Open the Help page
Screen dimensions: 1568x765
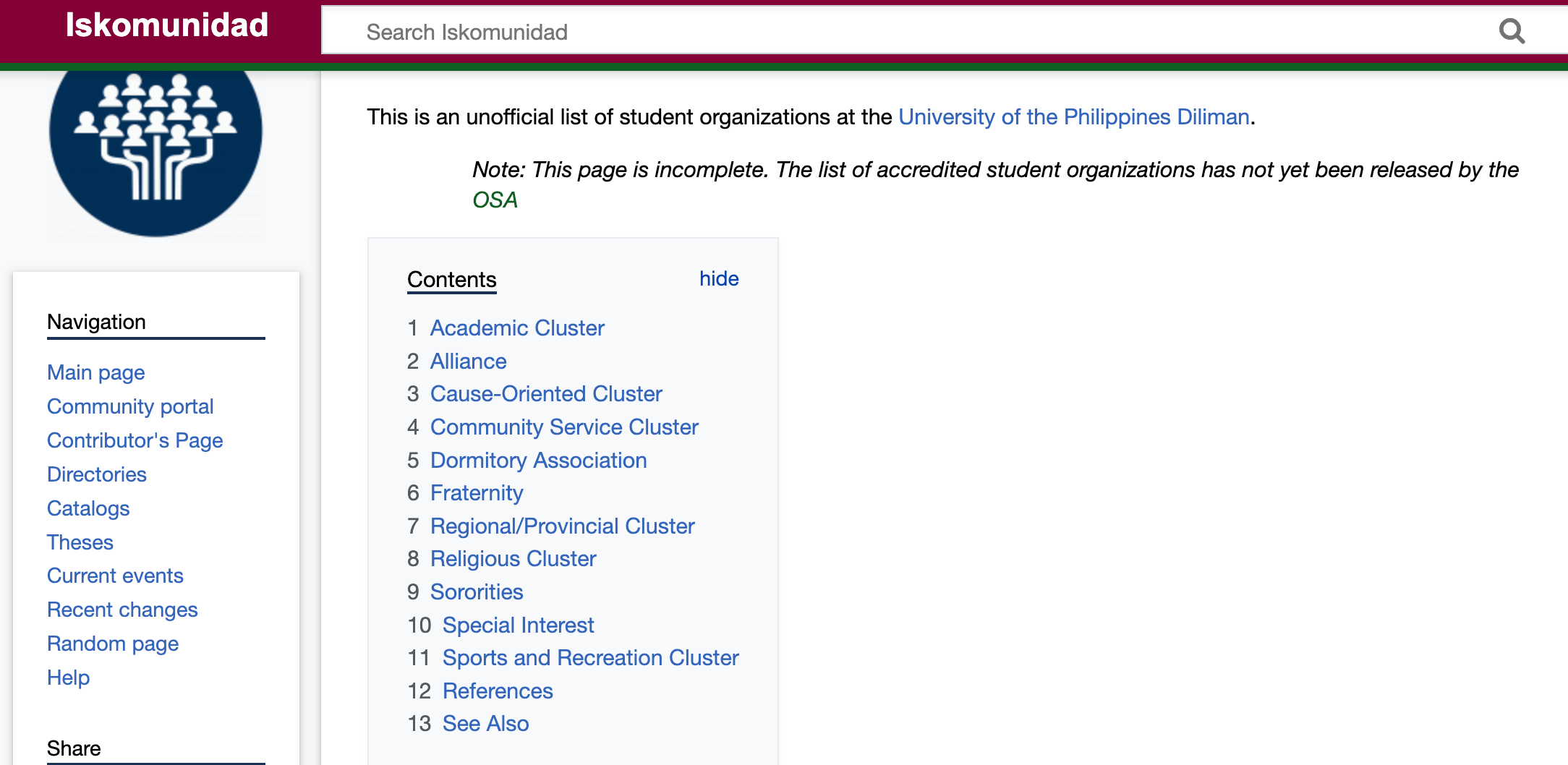(x=67, y=678)
